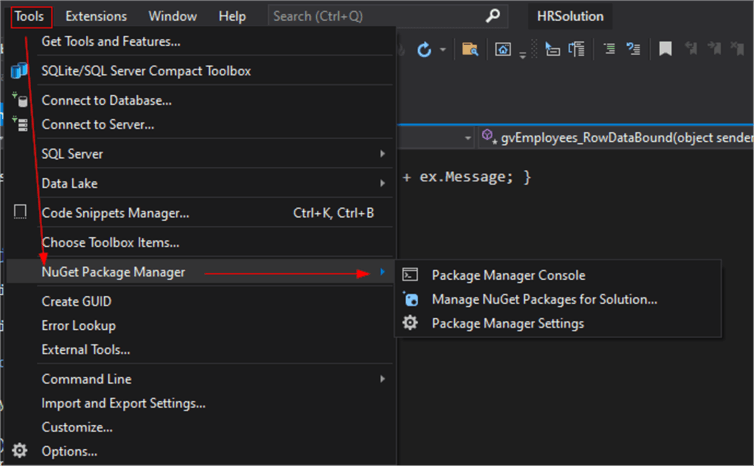Click the Connect to Database icon
The height and width of the screenshot is (466, 754).
[19, 101]
